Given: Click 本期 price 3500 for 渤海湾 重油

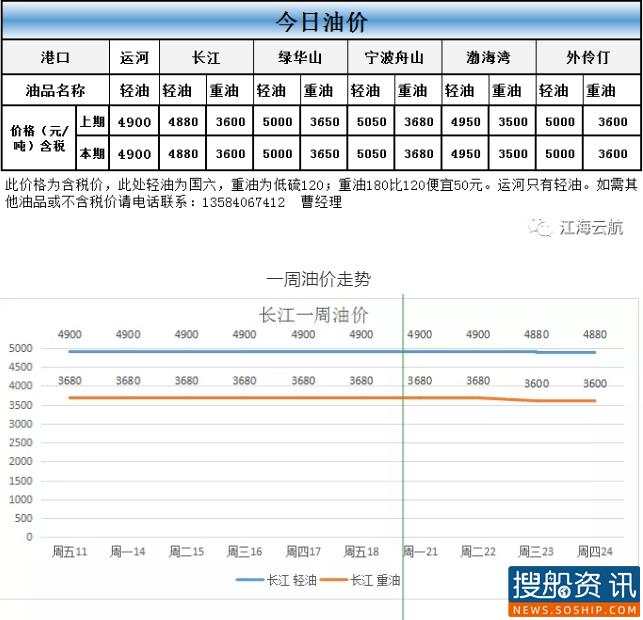Looking at the screenshot, I should [513, 154].
